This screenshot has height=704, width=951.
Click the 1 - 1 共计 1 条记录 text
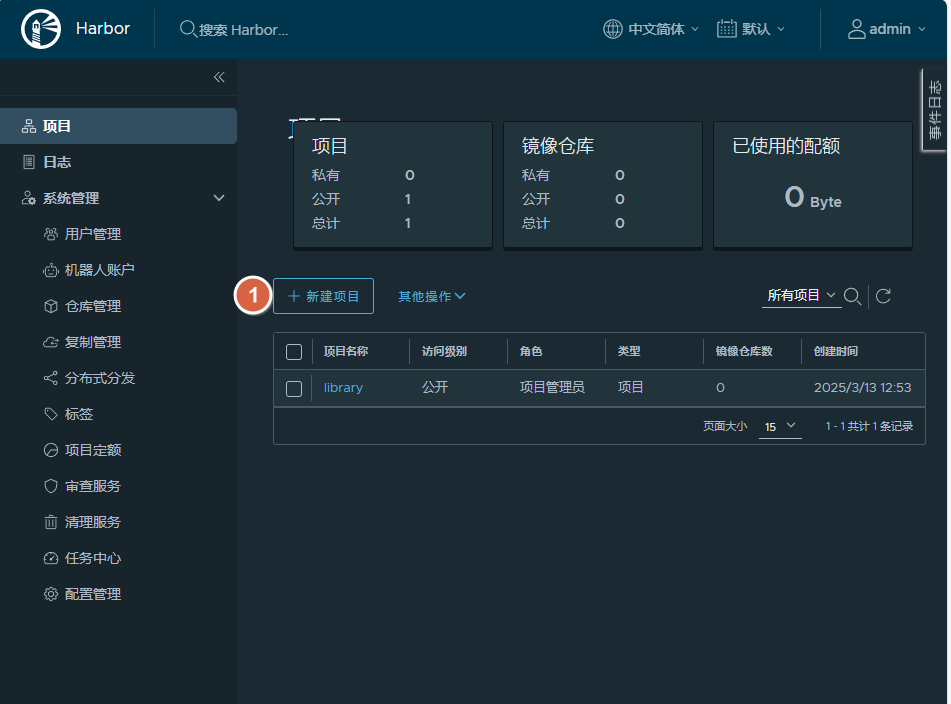[869, 426]
